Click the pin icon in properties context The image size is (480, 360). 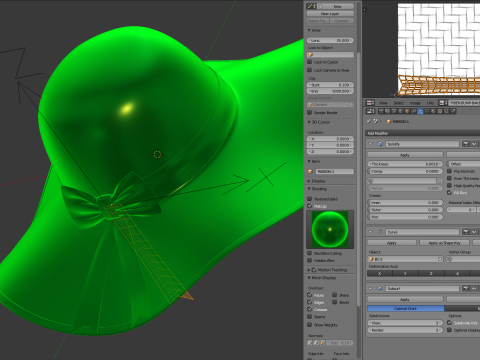[369, 121]
